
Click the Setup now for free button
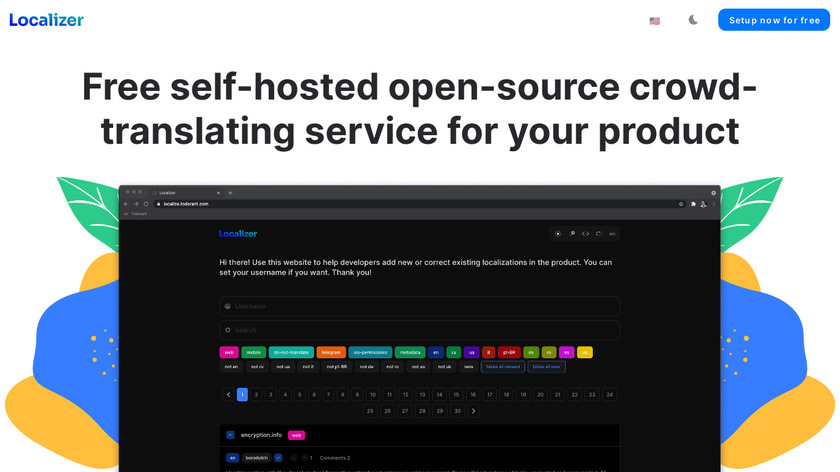[774, 20]
